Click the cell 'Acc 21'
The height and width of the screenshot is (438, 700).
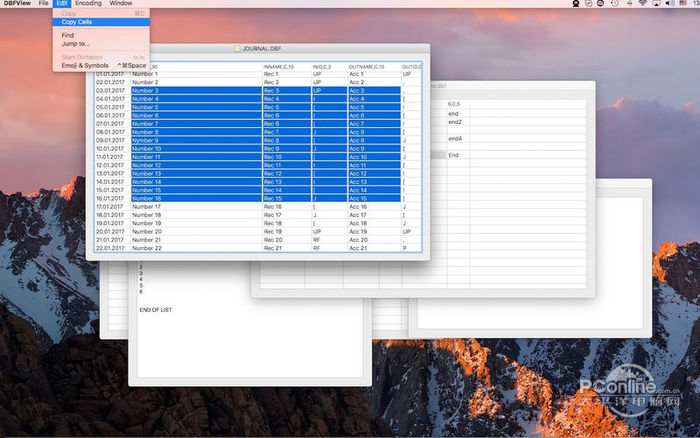(x=374, y=248)
